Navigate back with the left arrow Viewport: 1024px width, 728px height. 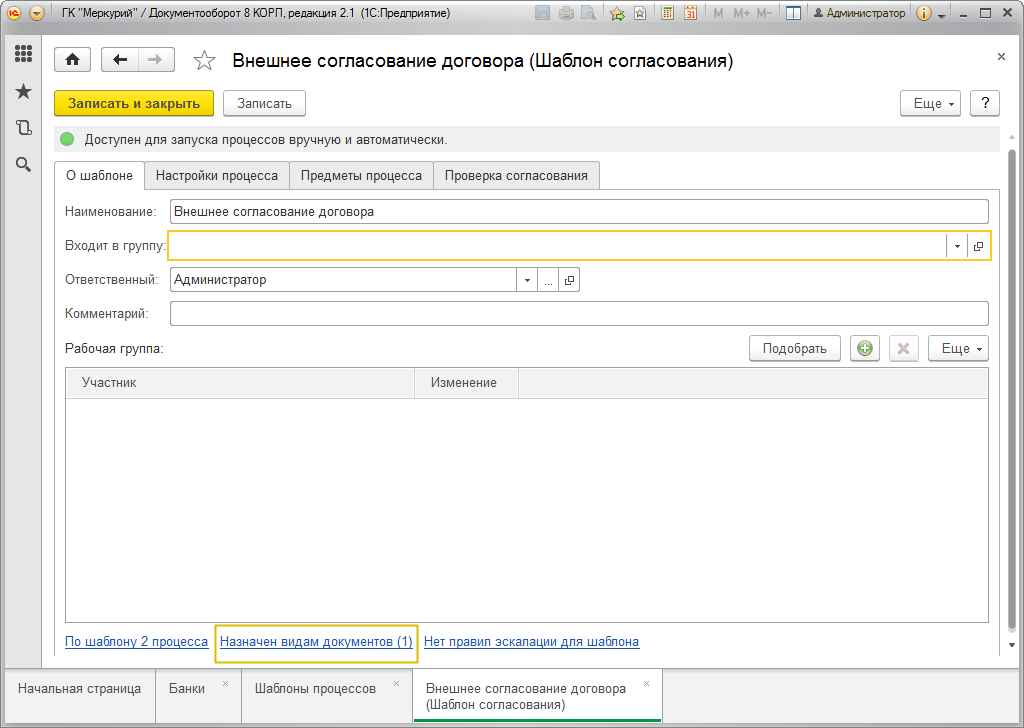coord(120,60)
